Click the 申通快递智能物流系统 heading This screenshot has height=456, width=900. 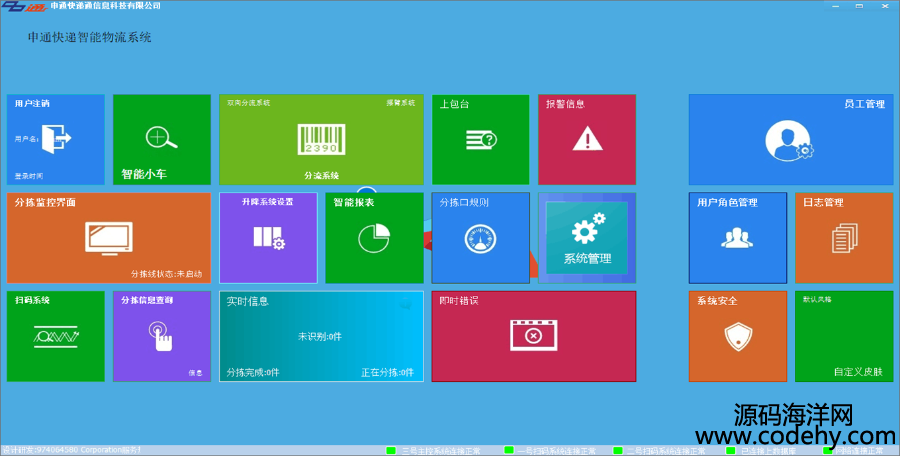coord(90,37)
